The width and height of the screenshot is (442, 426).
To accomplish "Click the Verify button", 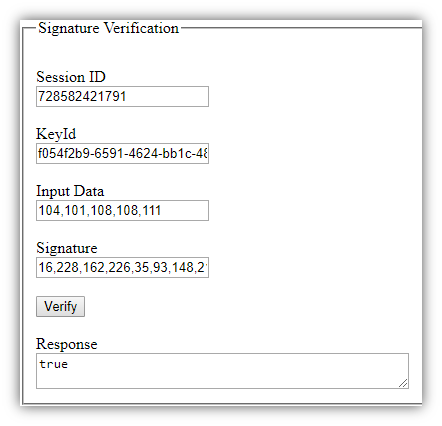I will [x=60, y=306].
